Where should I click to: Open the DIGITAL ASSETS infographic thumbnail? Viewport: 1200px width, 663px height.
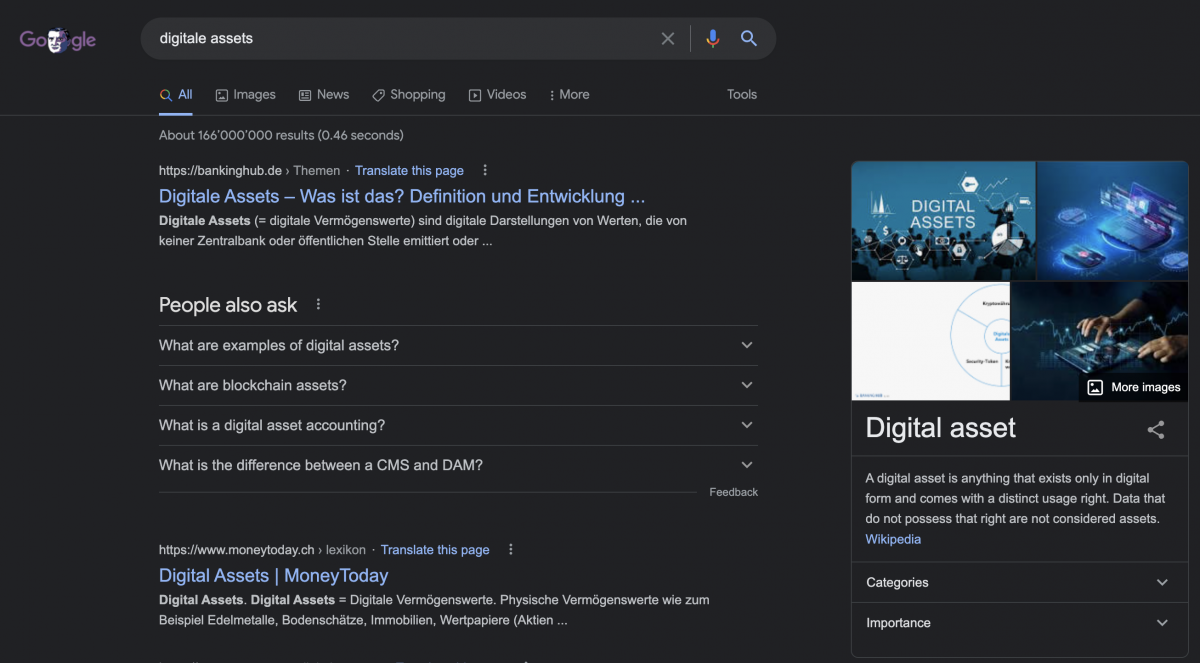pyautogui.click(x=943, y=220)
